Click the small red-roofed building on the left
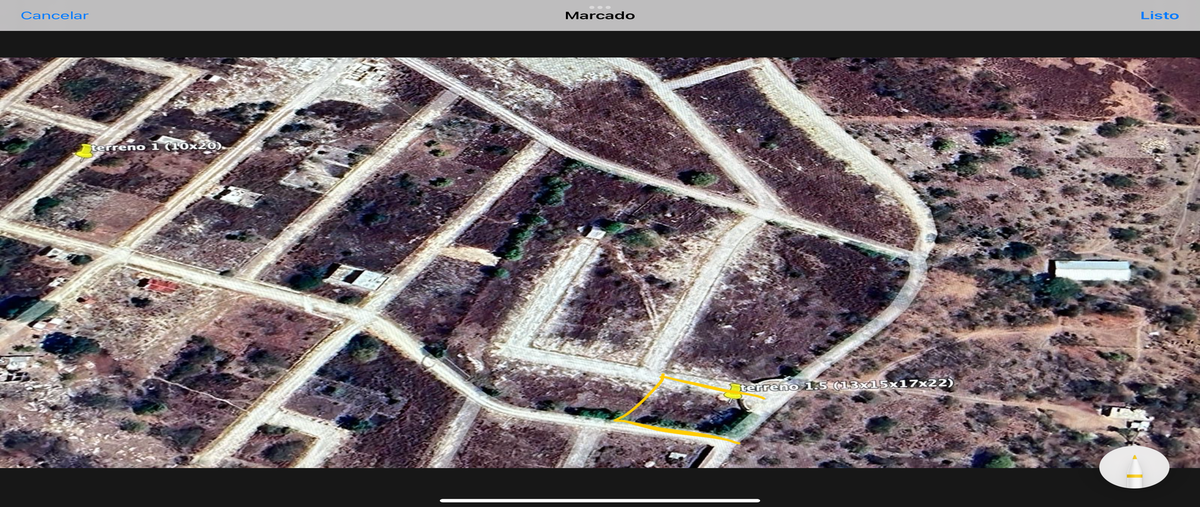This screenshot has height=507, width=1200. pos(163,287)
